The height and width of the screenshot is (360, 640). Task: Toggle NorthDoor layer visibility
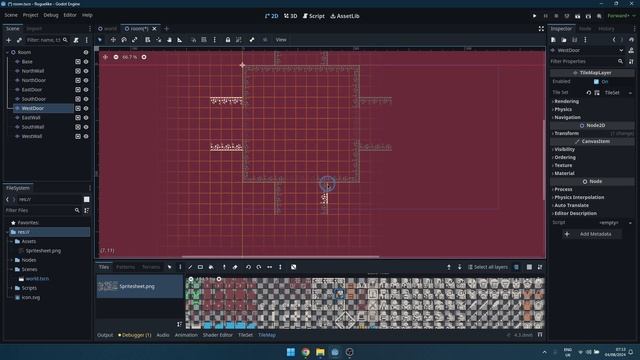tap(86, 80)
